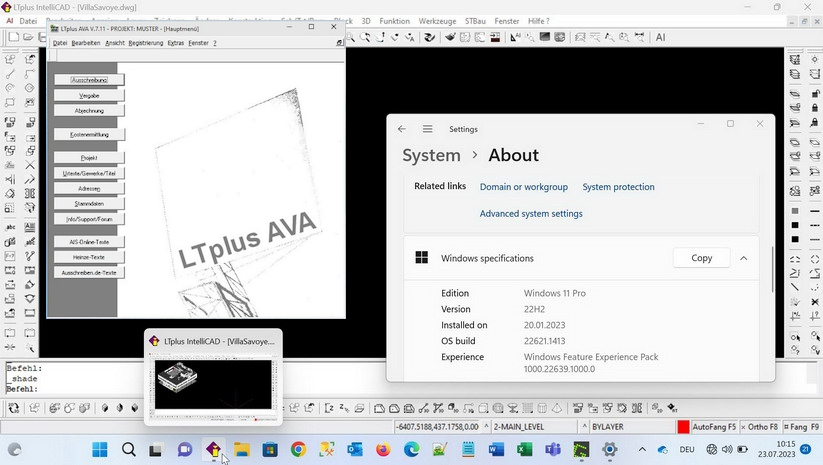
Task: Click the open file toolbar icon
Action: click(x=28, y=37)
